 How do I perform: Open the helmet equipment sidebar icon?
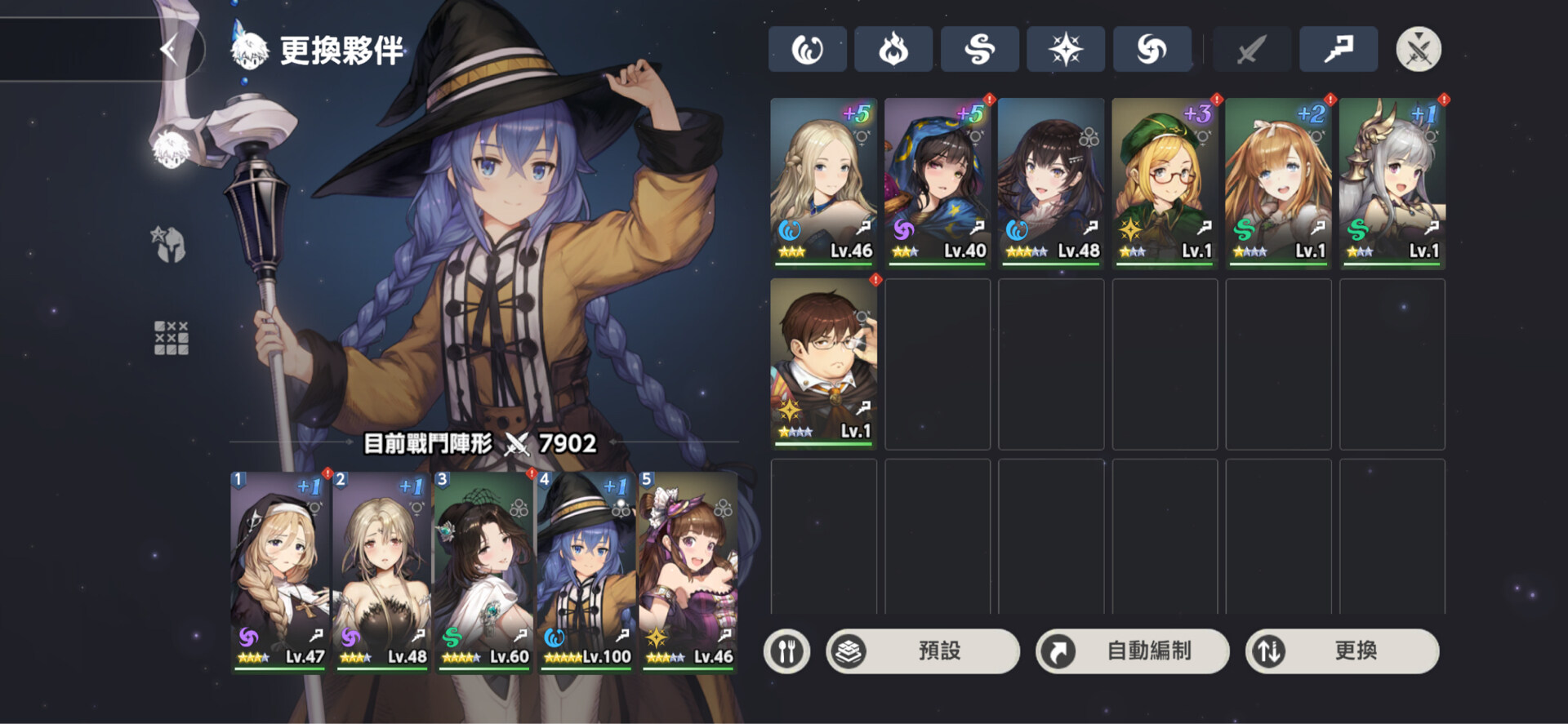pos(170,245)
